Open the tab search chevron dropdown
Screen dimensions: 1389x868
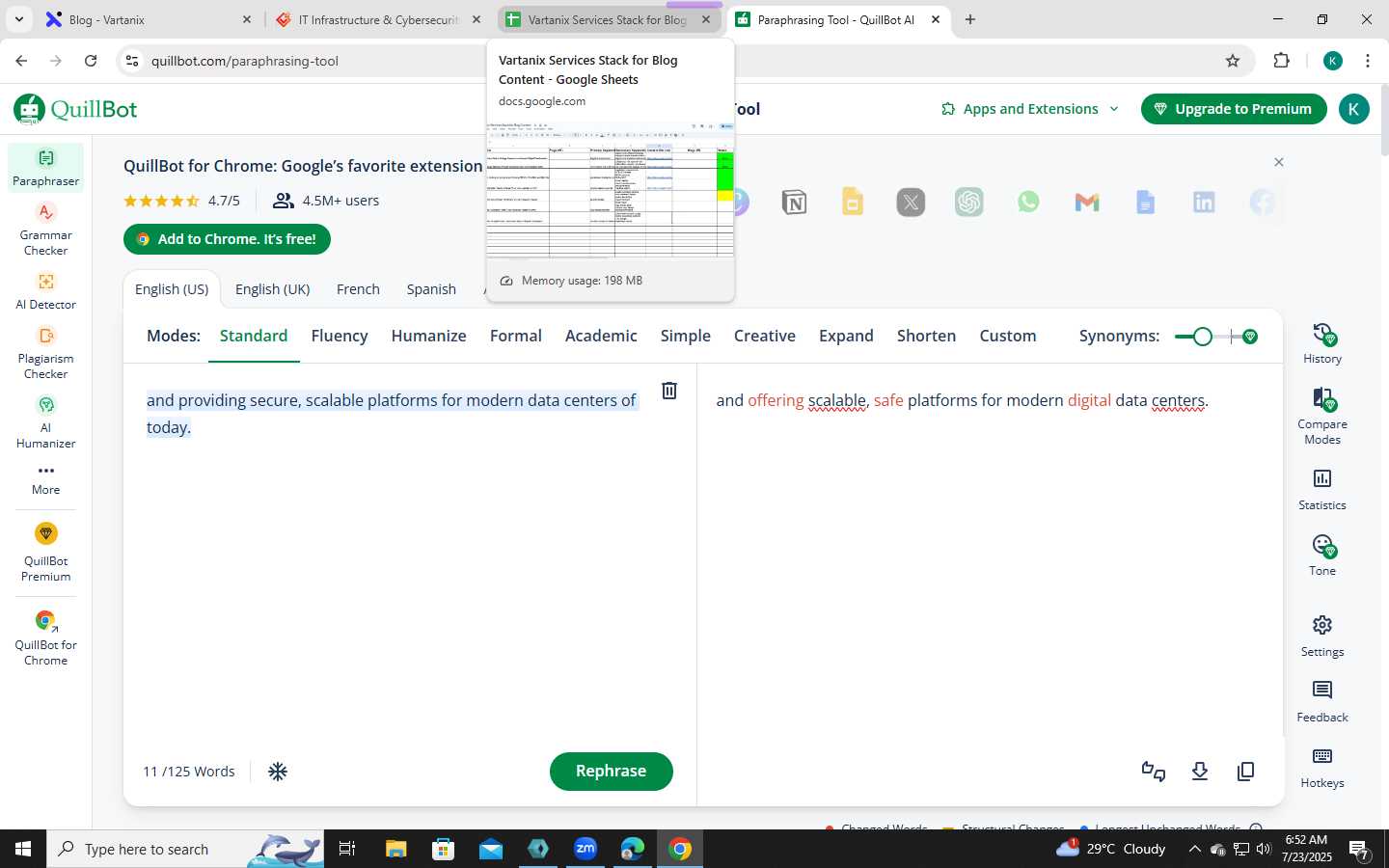coord(18,19)
